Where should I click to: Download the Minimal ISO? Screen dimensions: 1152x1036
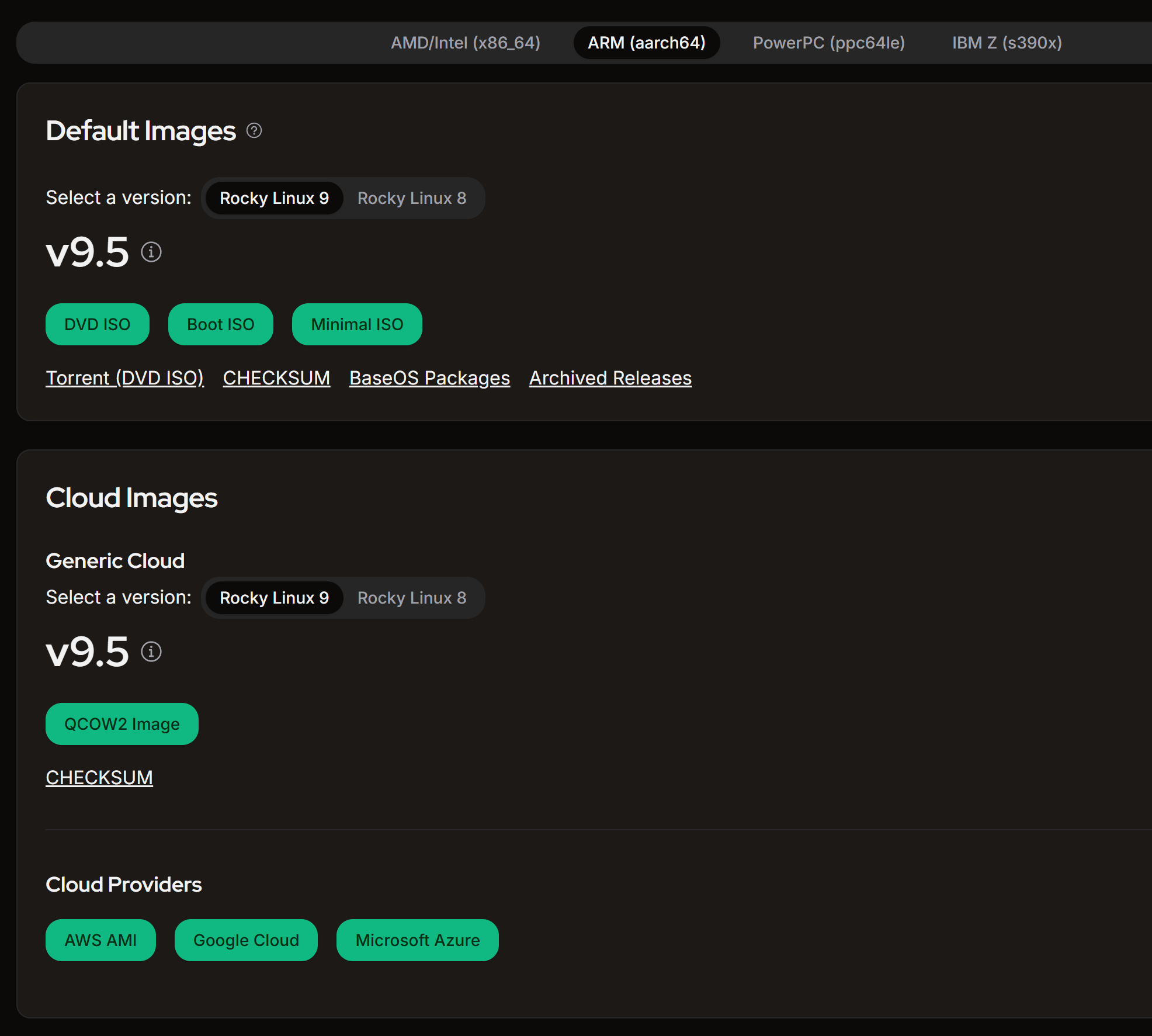[357, 324]
